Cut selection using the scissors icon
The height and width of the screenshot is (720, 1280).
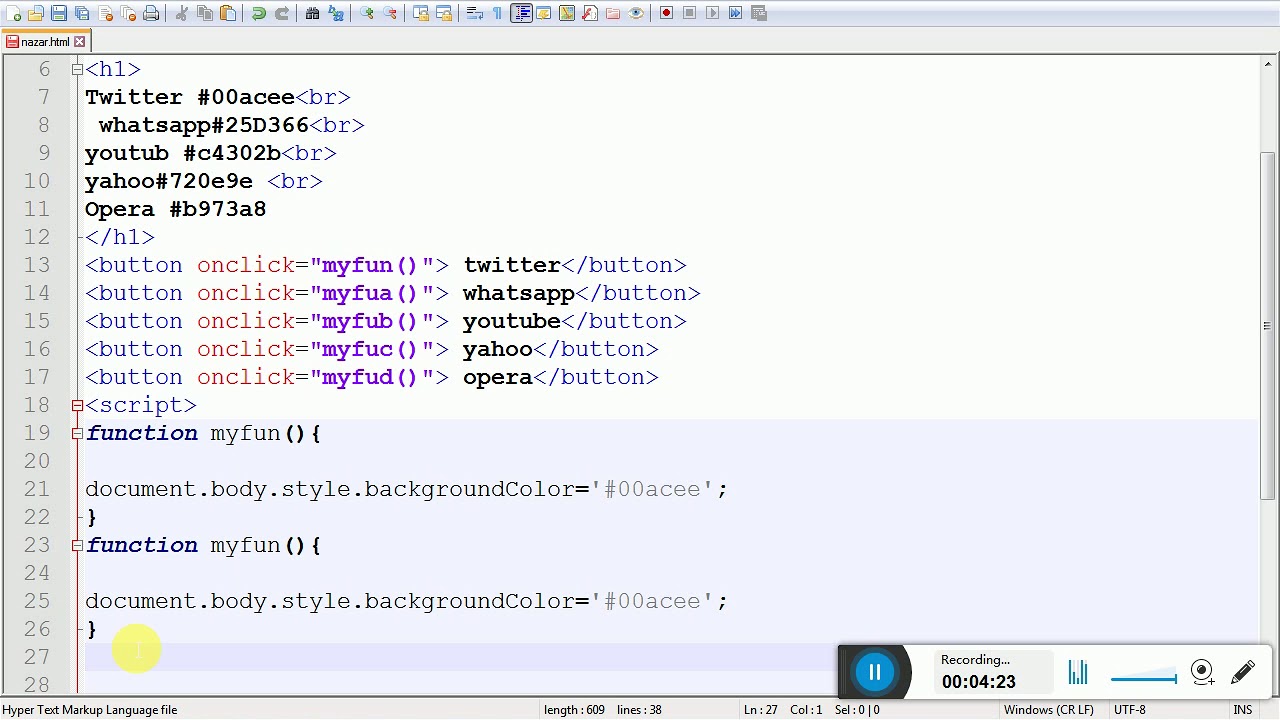[x=182, y=13]
